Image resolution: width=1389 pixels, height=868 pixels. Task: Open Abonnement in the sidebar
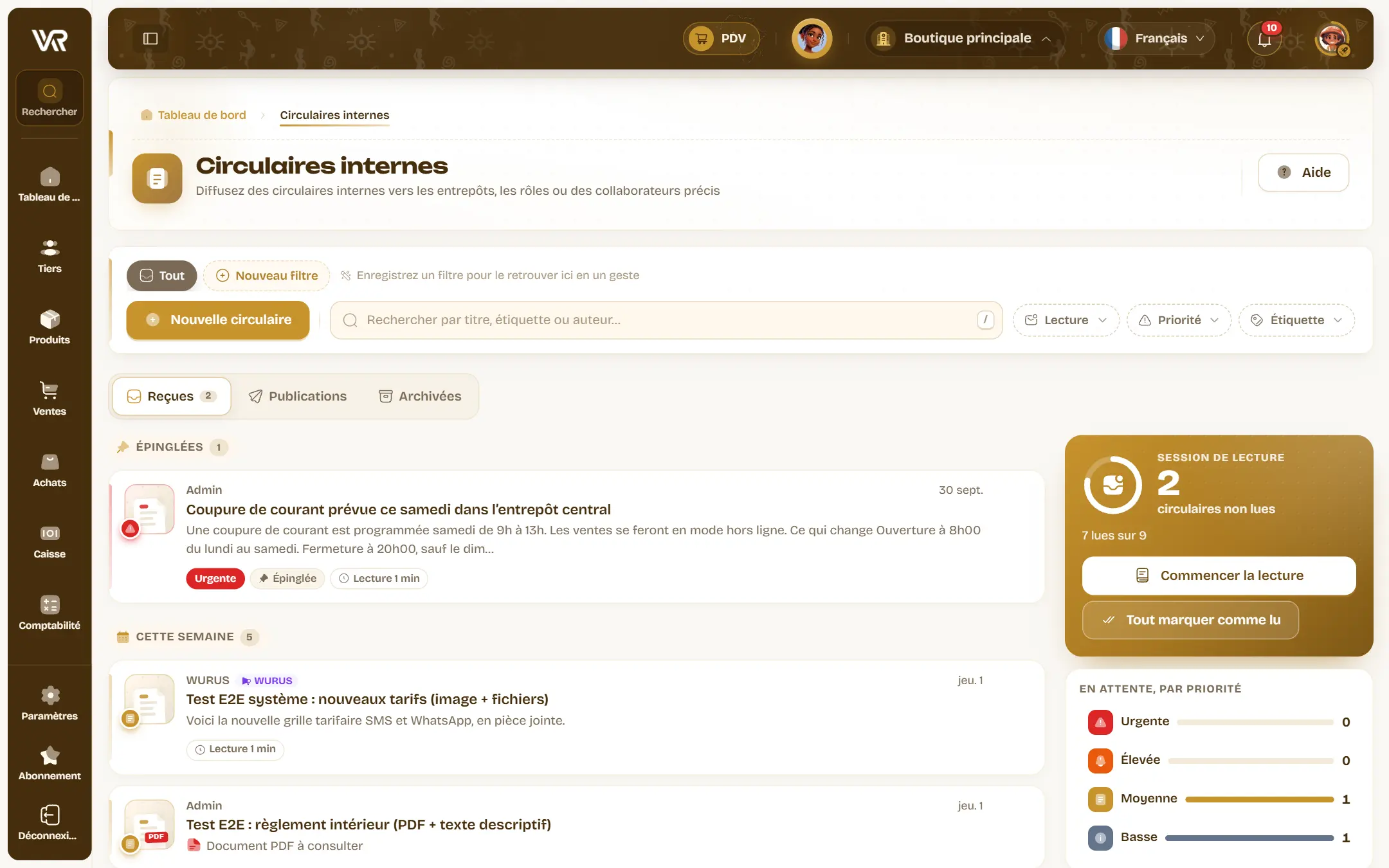click(50, 763)
